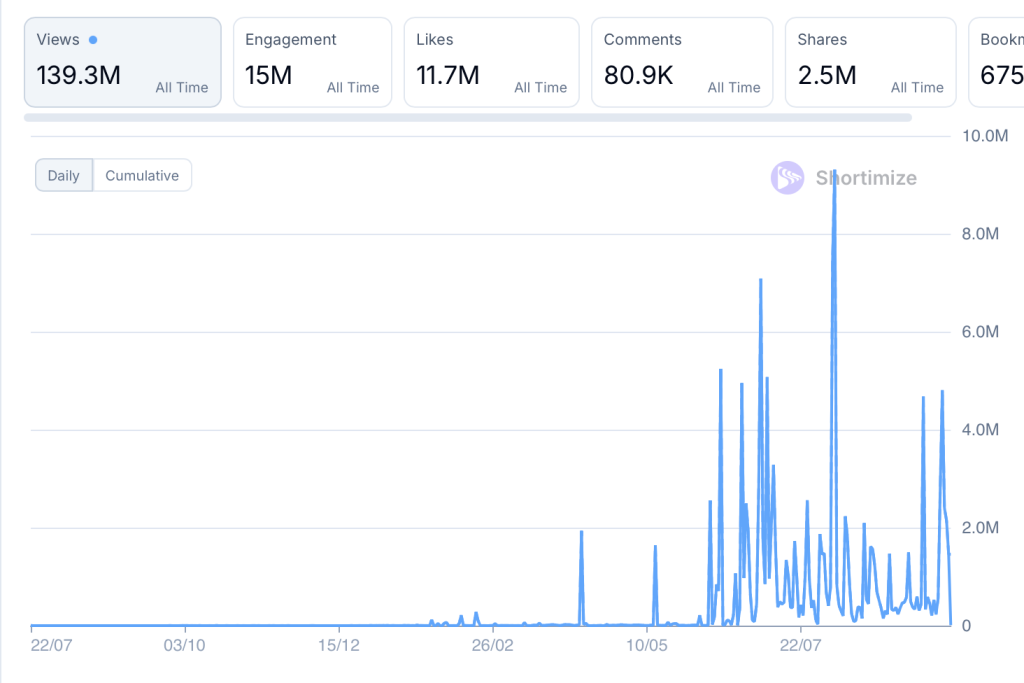Click the chart spike reaching about 7M
This screenshot has height=683, width=1024.
pos(761,281)
